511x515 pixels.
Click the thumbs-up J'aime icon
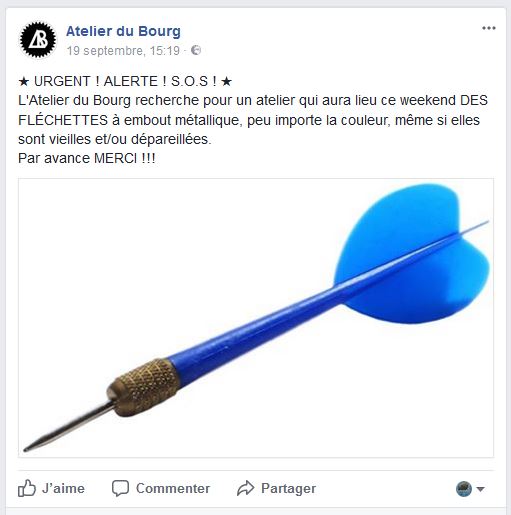(27, 489)
